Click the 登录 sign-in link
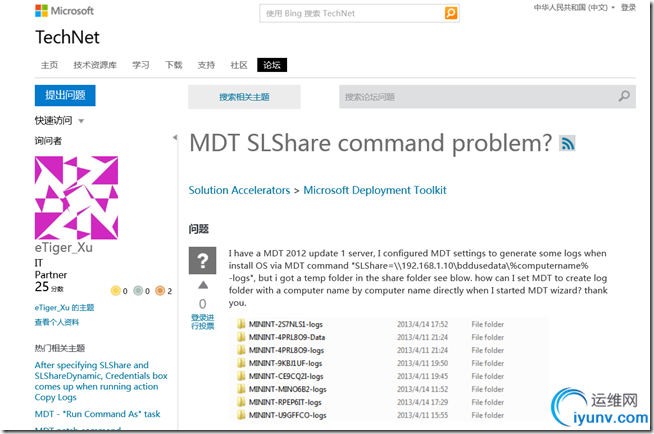 point(628,8)
